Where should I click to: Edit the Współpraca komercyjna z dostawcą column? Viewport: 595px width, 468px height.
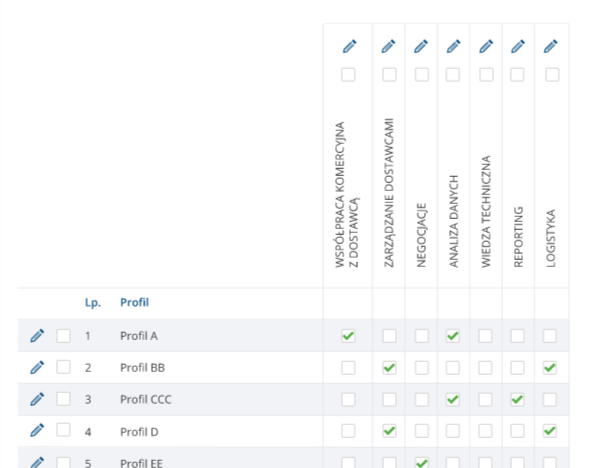349,46
